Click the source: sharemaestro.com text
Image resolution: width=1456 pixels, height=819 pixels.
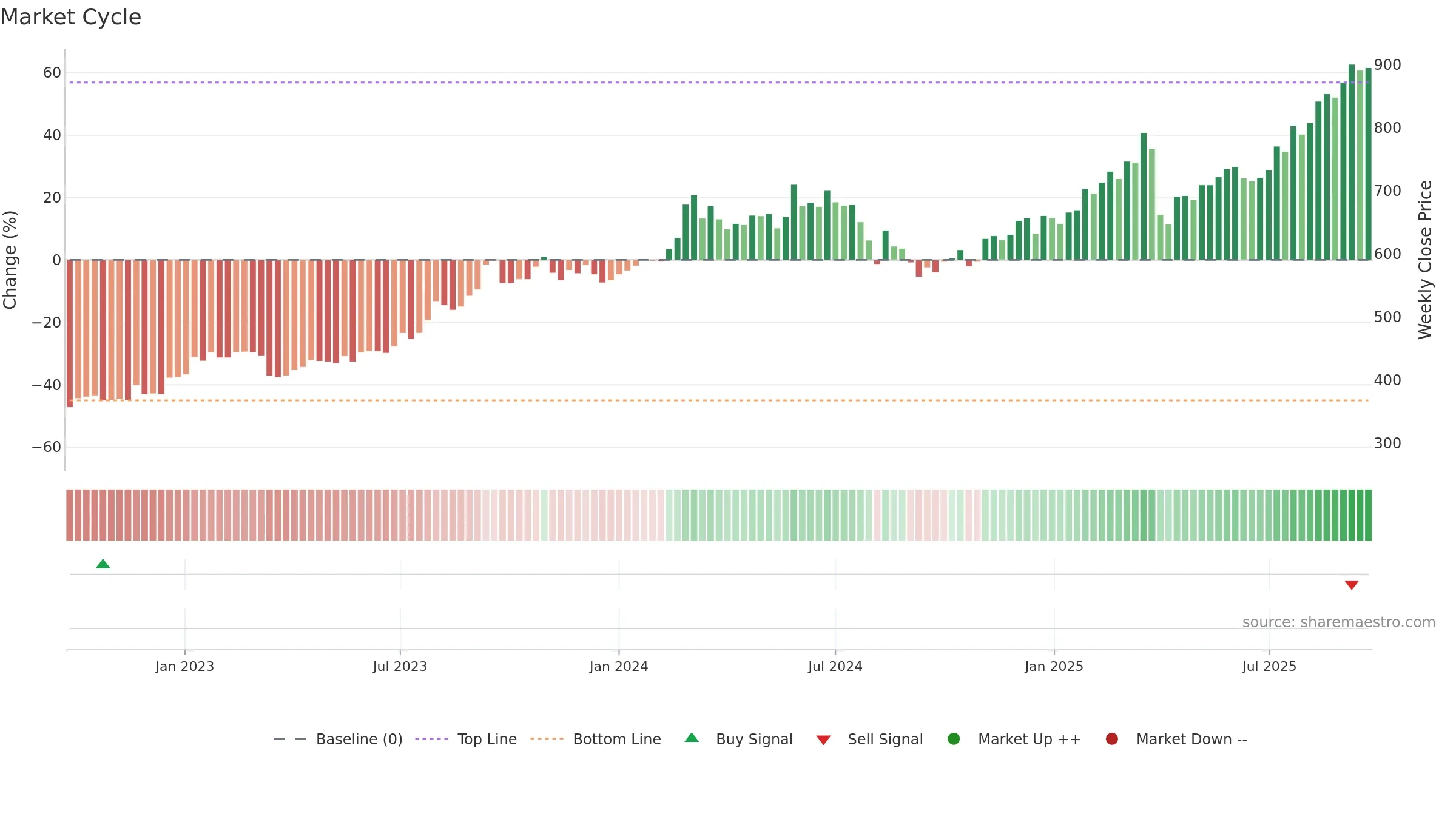pos(1339,622)
